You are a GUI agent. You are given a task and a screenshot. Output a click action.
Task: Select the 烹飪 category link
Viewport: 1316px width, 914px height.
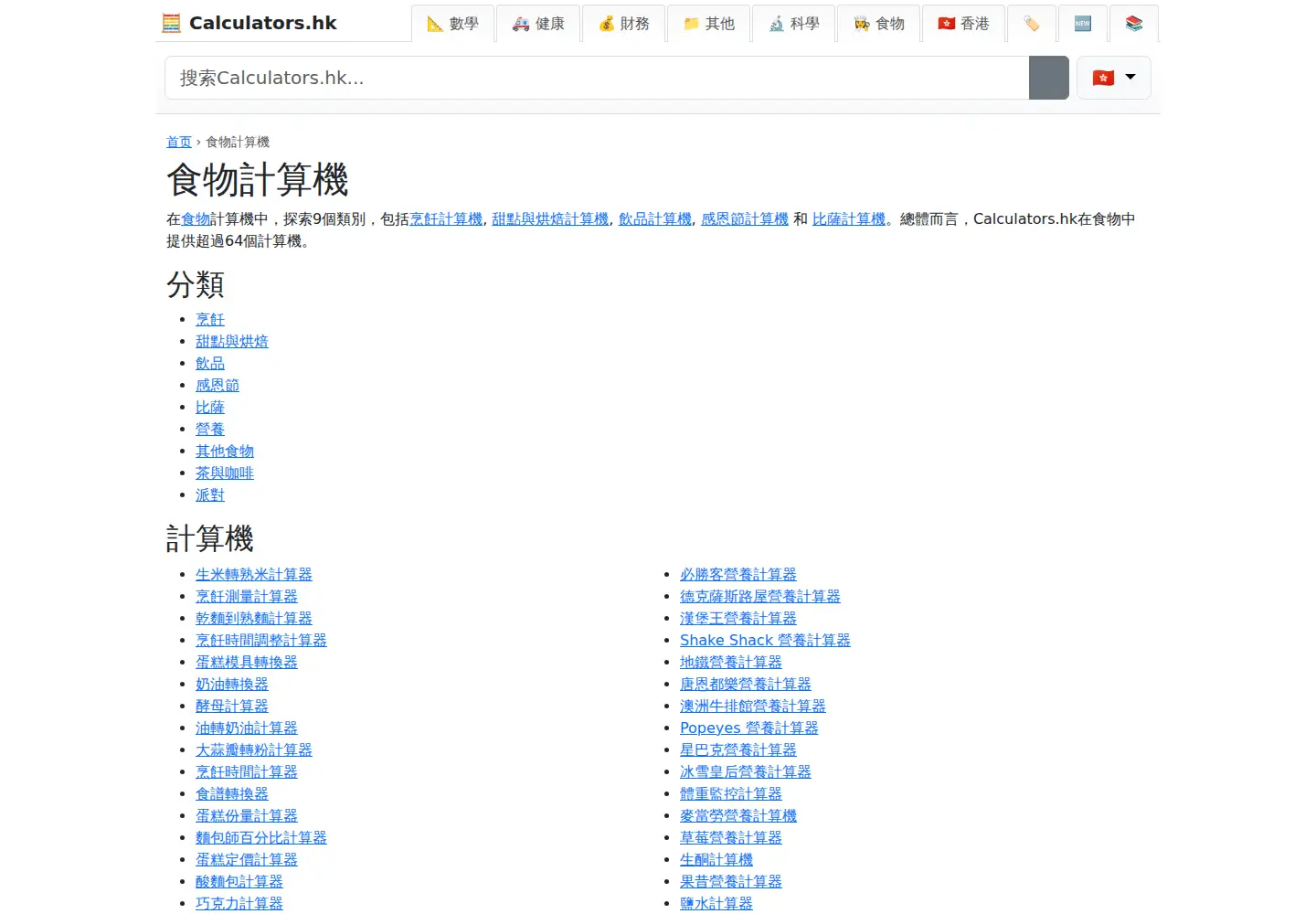tap(210, 320)
